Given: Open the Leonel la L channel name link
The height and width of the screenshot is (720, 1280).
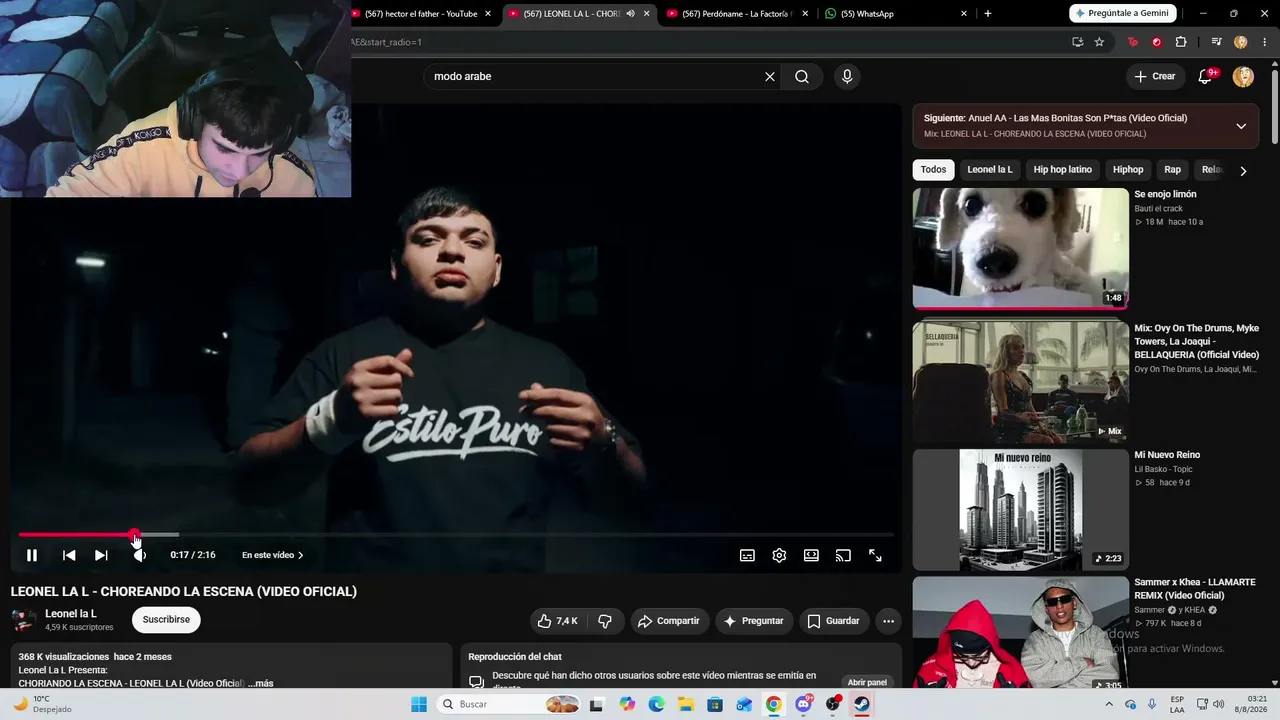Looking at the screenshot, I should [71, 614].
